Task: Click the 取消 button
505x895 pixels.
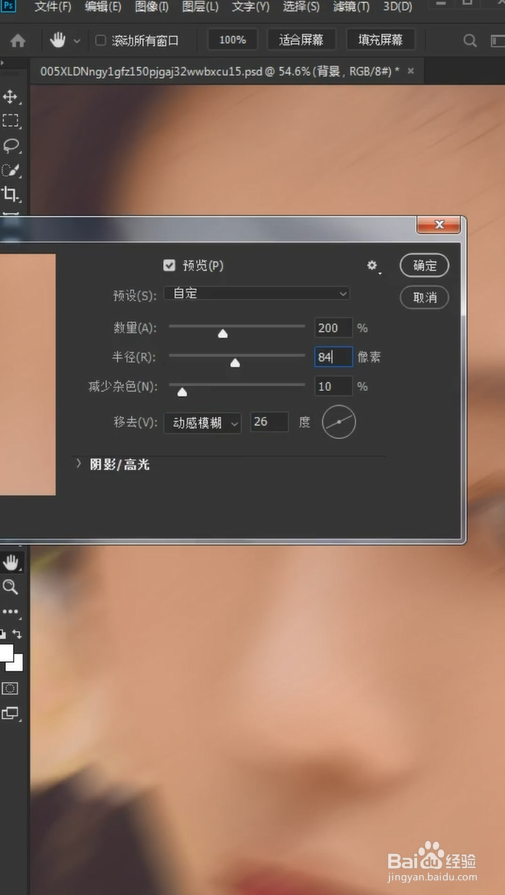Action: click(x=425, y=297)
